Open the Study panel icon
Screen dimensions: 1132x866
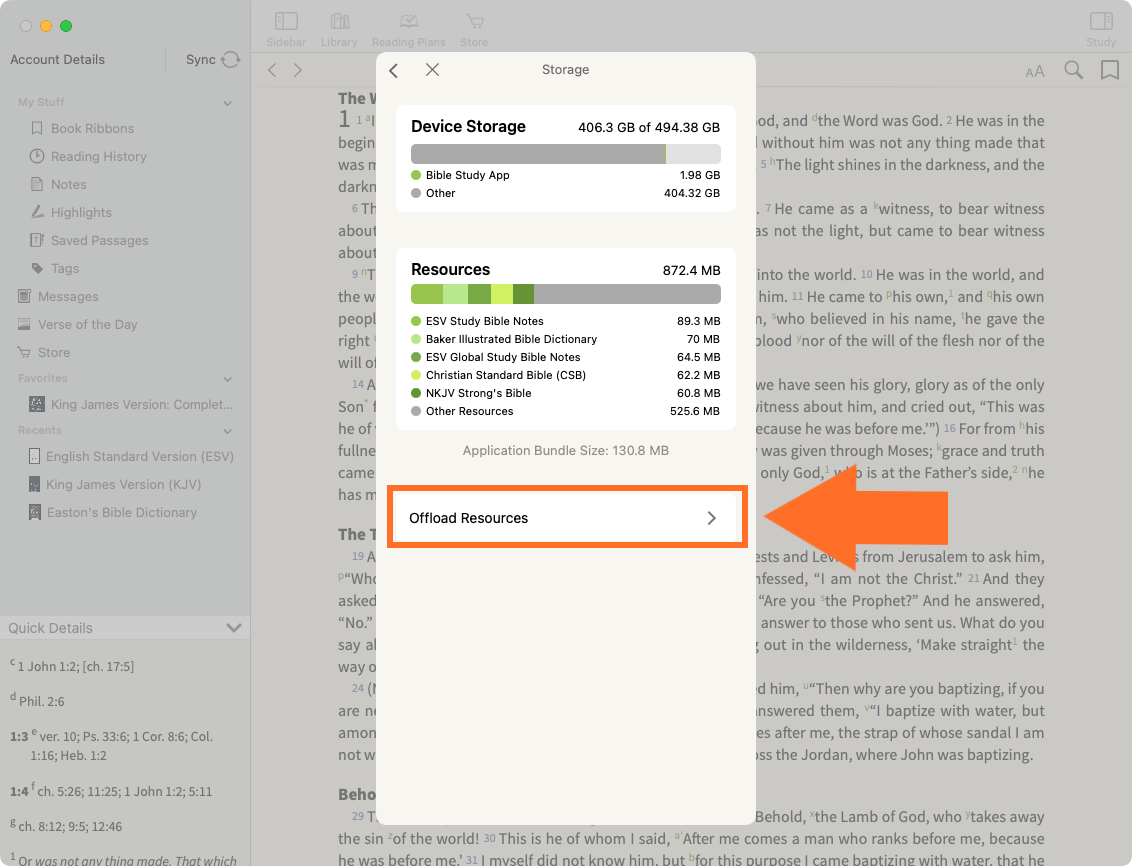pyautogui.click(x=1100, y=28)
